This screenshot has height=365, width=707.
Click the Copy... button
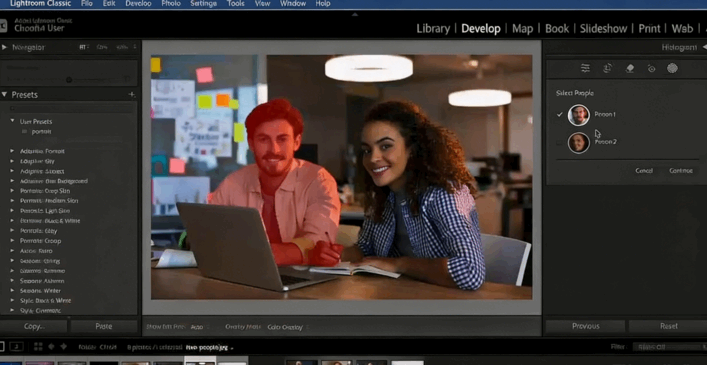point(34,326)
